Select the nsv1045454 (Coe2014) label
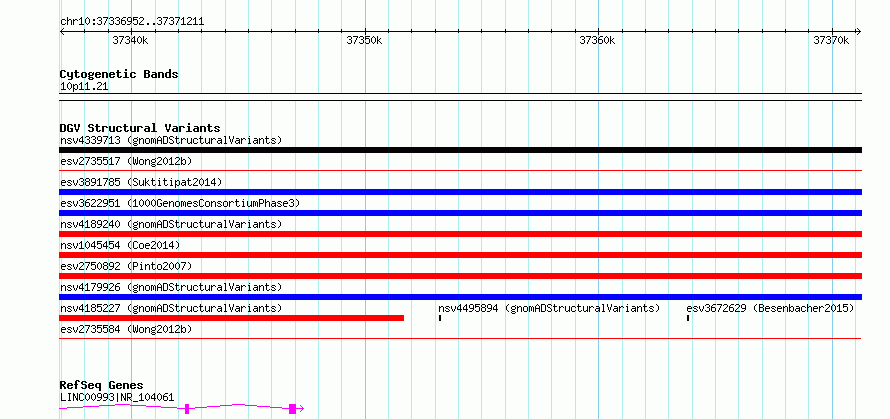The height and width of the screenshot is (419, 890). coord(120,245)
